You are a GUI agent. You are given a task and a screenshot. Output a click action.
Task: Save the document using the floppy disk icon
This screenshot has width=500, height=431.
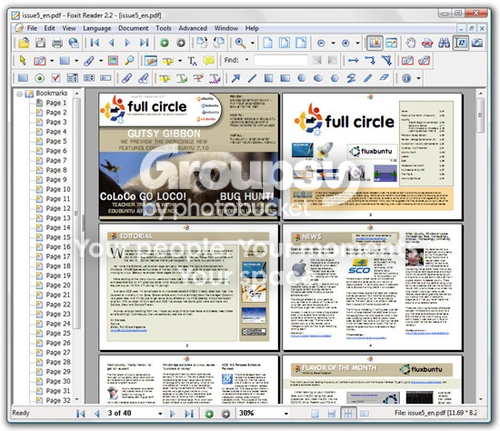pos(40,43)
